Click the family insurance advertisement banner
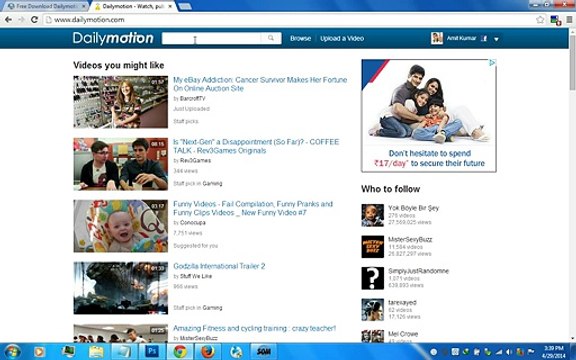The image size is (576, 360). tap(429, 115)
